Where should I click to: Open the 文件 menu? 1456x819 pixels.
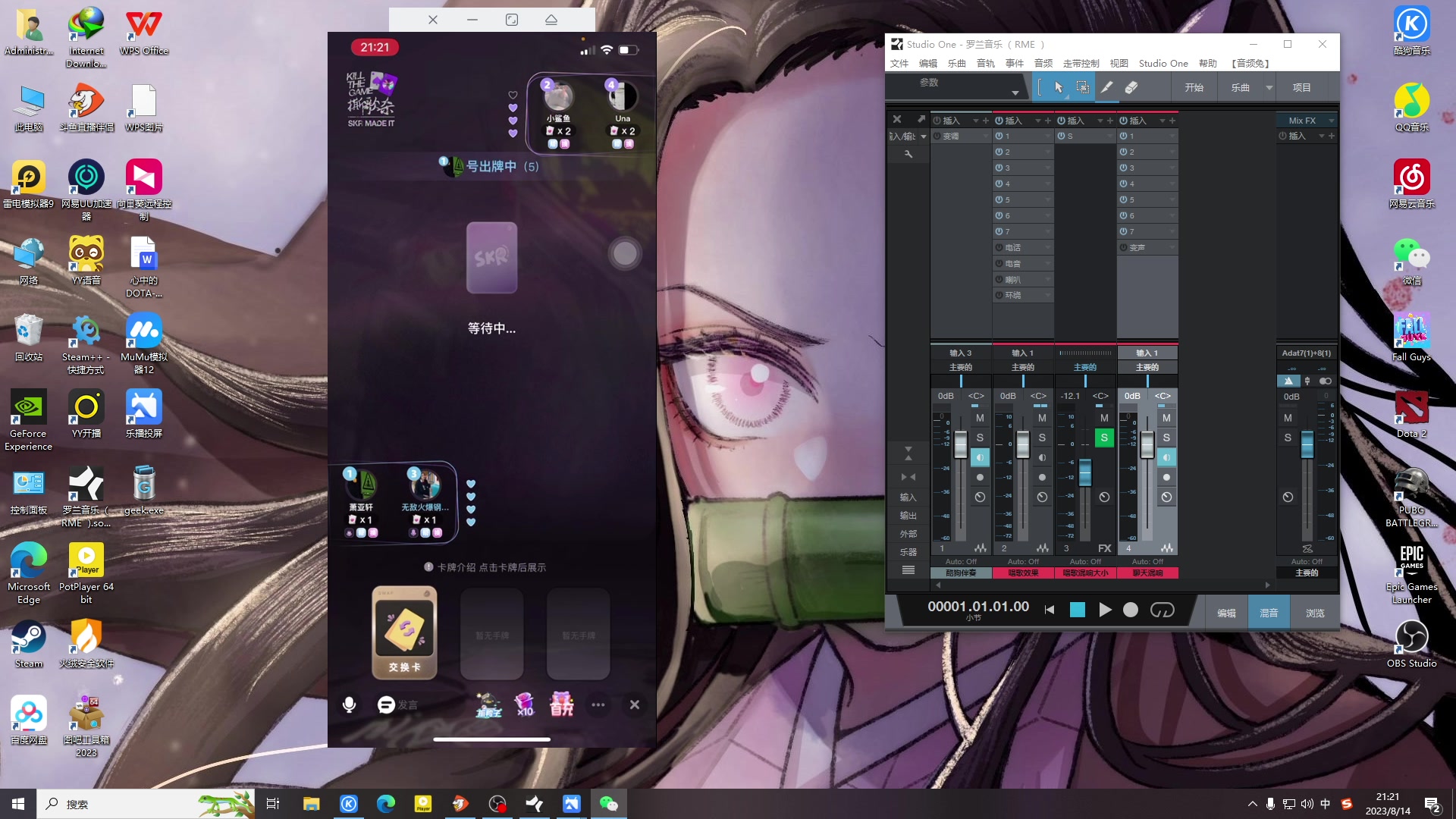899,64
